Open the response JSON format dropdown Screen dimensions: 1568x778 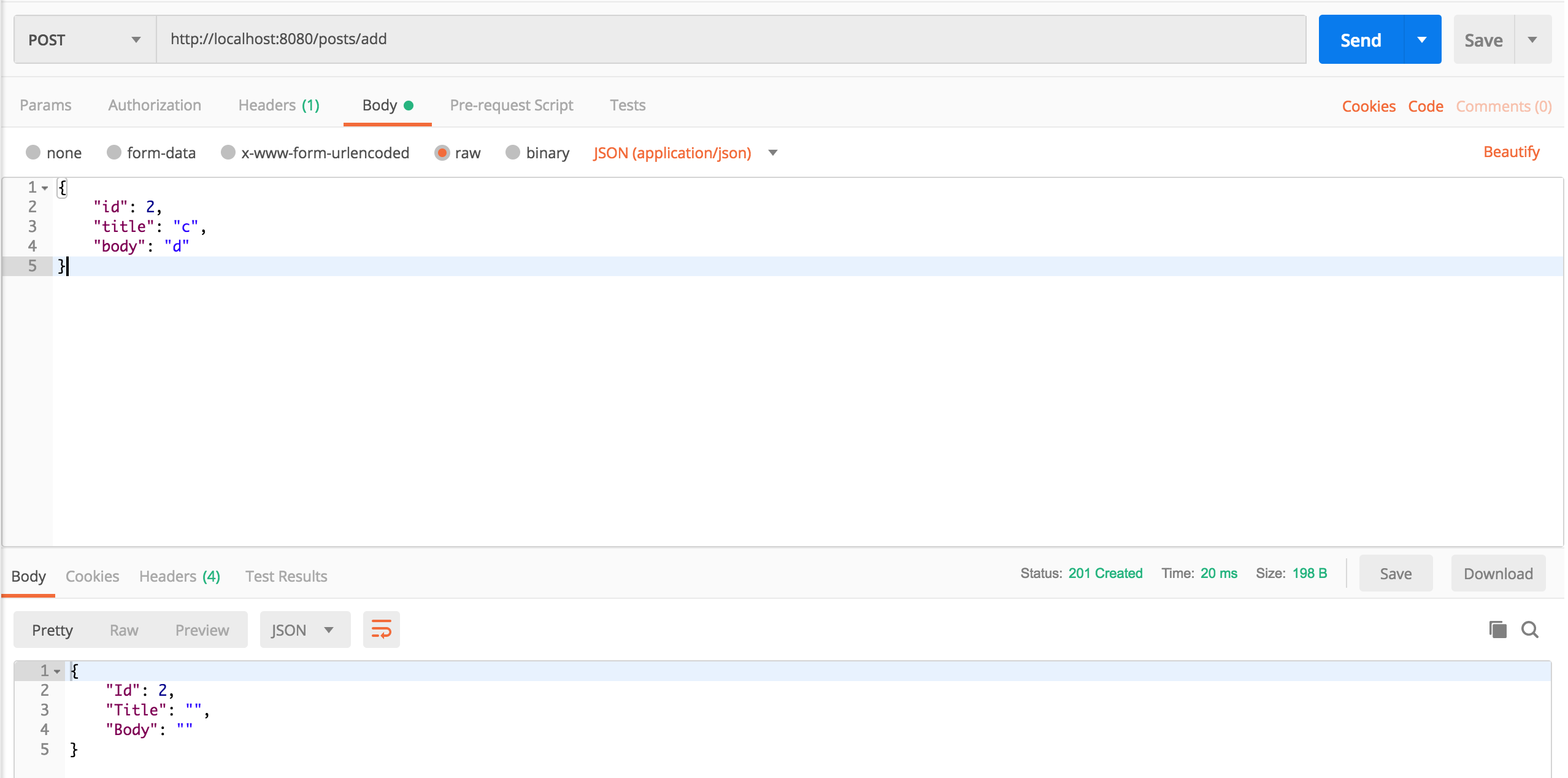304,630
